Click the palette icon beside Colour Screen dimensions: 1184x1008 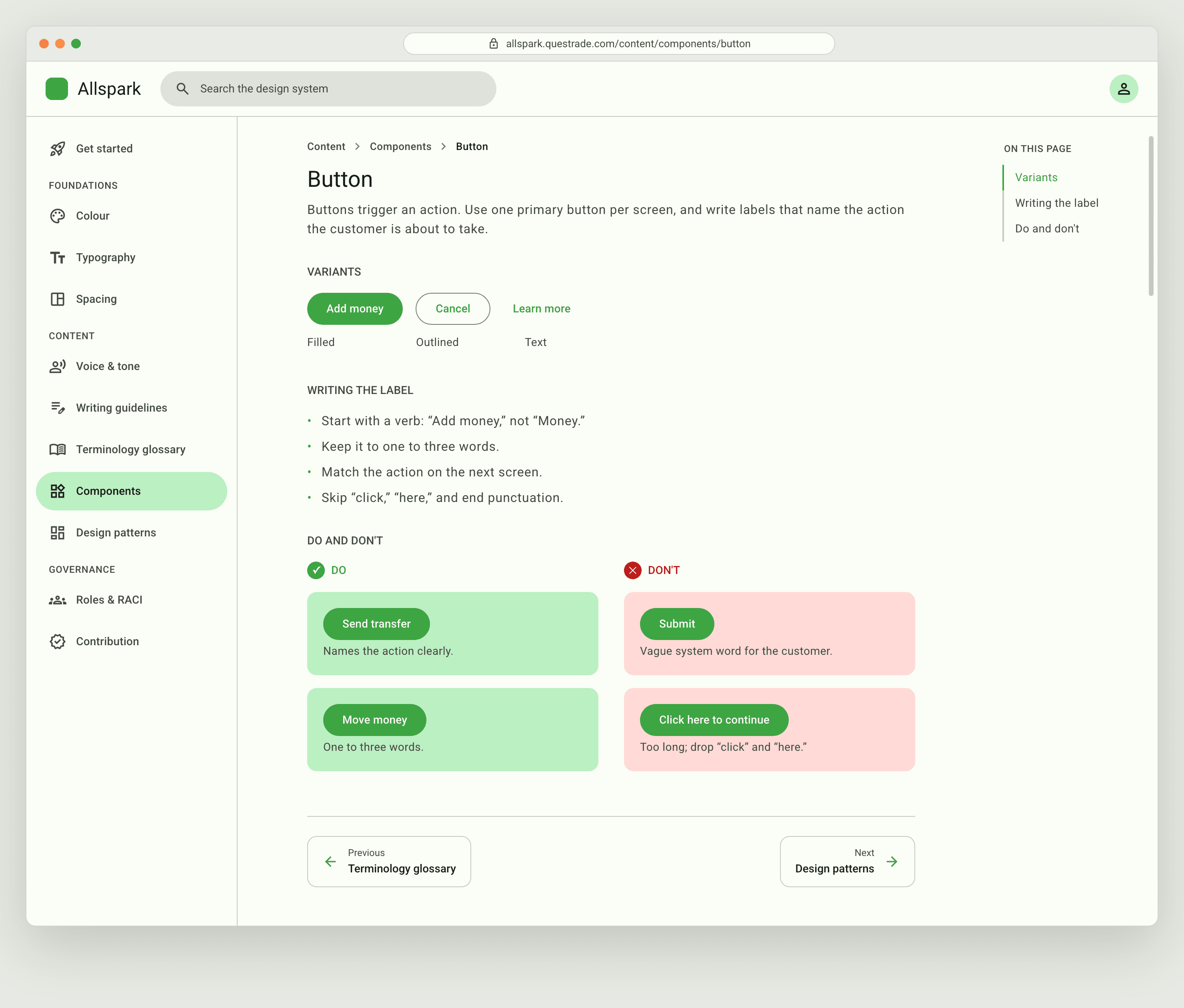58,216
